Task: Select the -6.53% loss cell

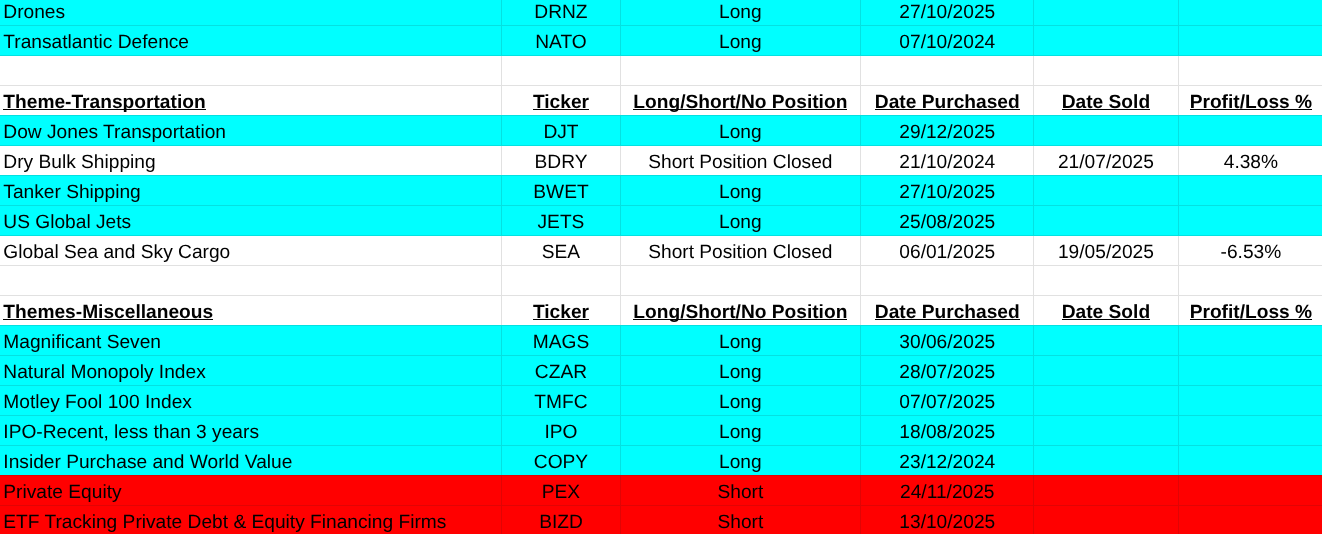Action: 1250,252
